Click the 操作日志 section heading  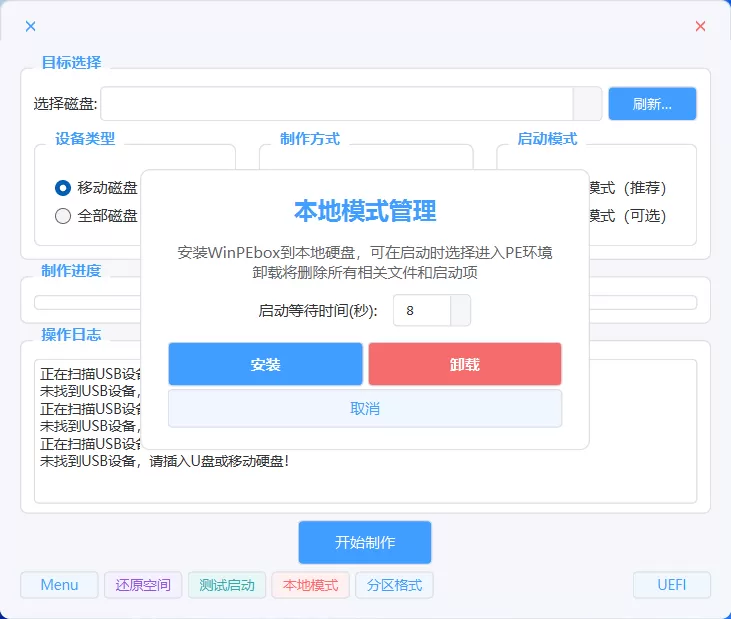[71, 334]
